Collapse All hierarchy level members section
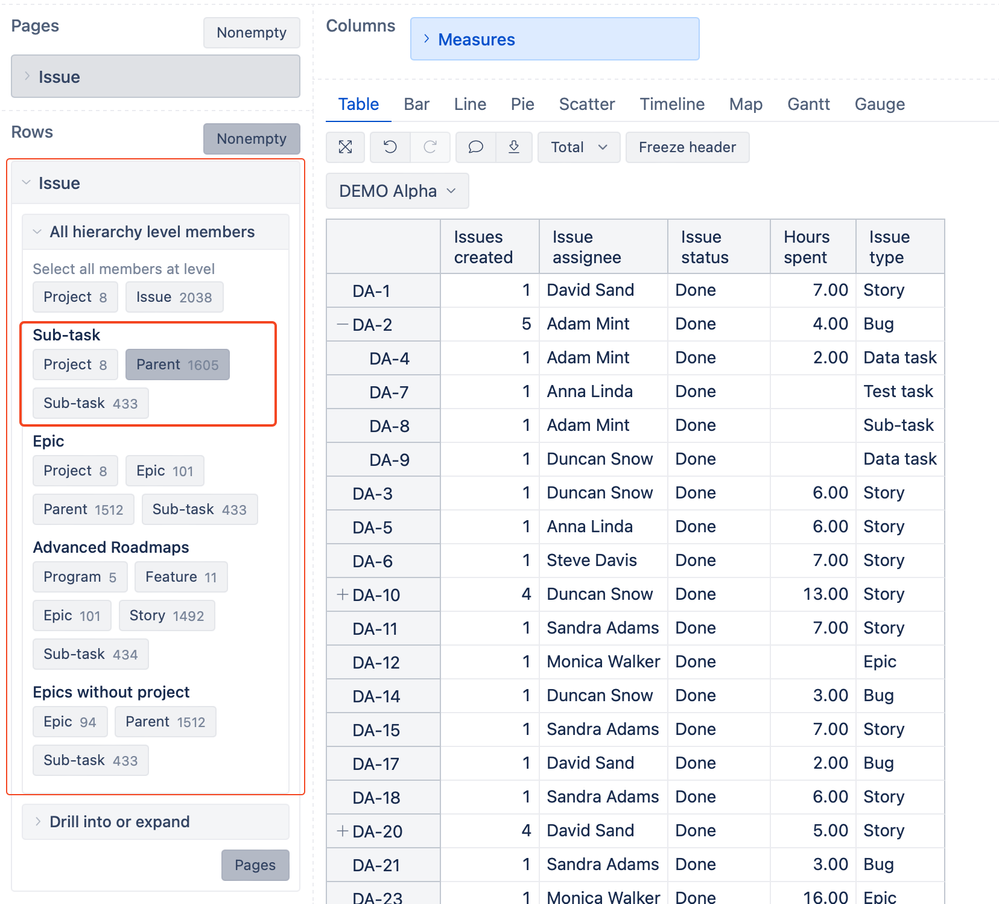This screenshot has height=904, width=999. click(155, 232)
